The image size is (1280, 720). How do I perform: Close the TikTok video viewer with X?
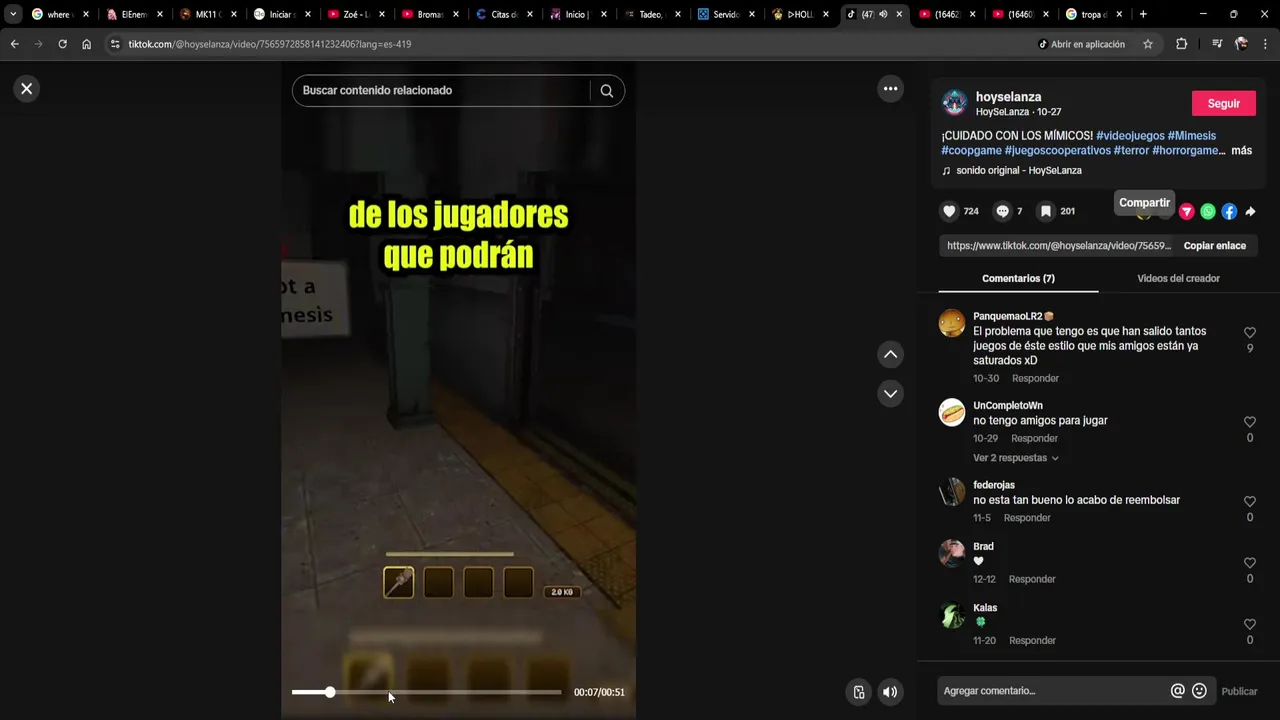point(27,89)
